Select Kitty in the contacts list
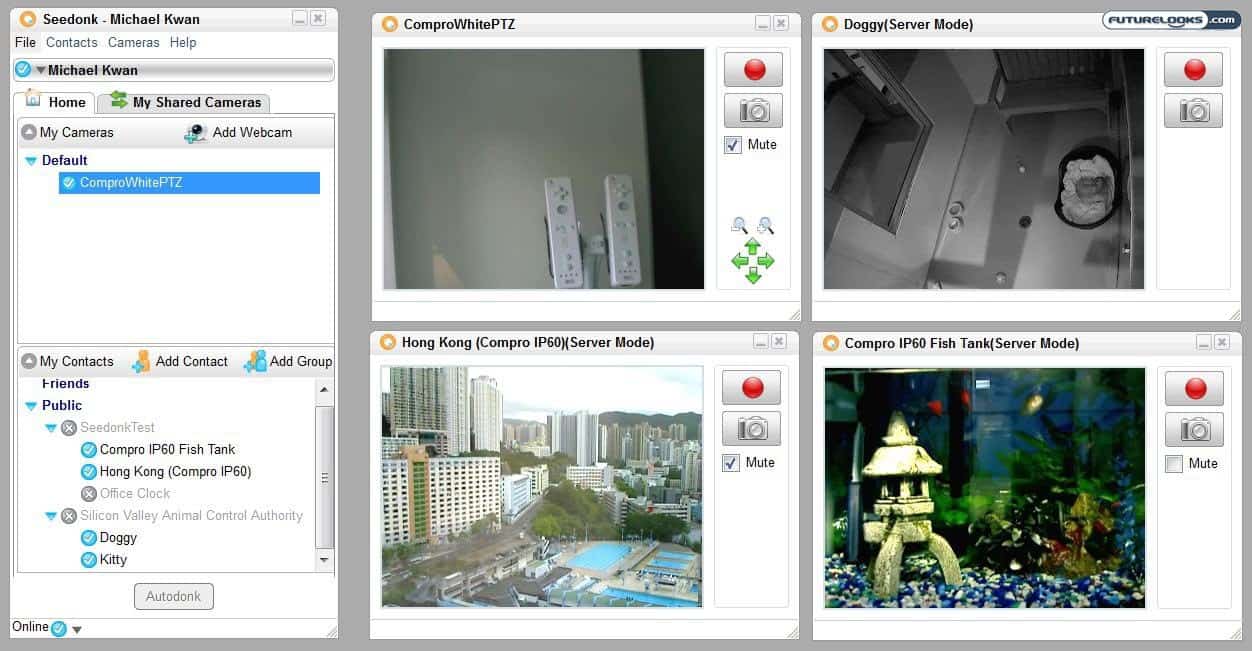This screenshot has height=651, width=1252. point(113,560)
